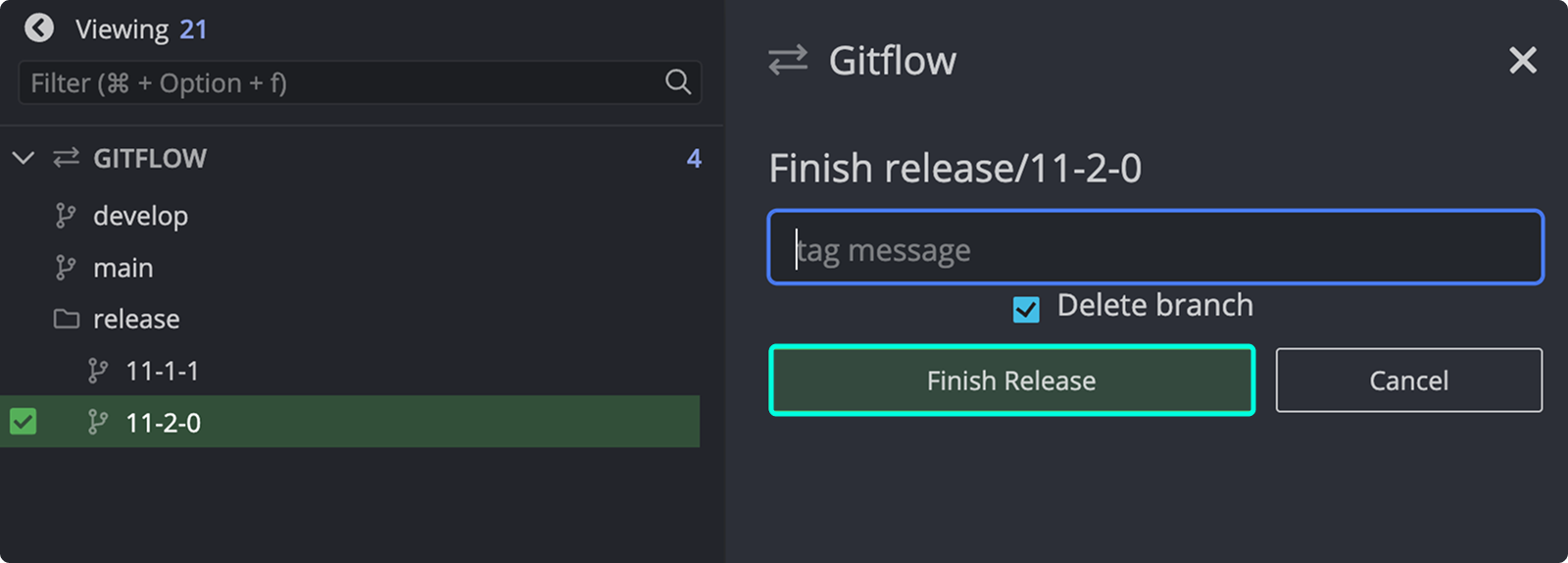This screenshot has width=1568, height=563.
Task: Click the search magnifier icon in the filter
Action: click(677, 82)
